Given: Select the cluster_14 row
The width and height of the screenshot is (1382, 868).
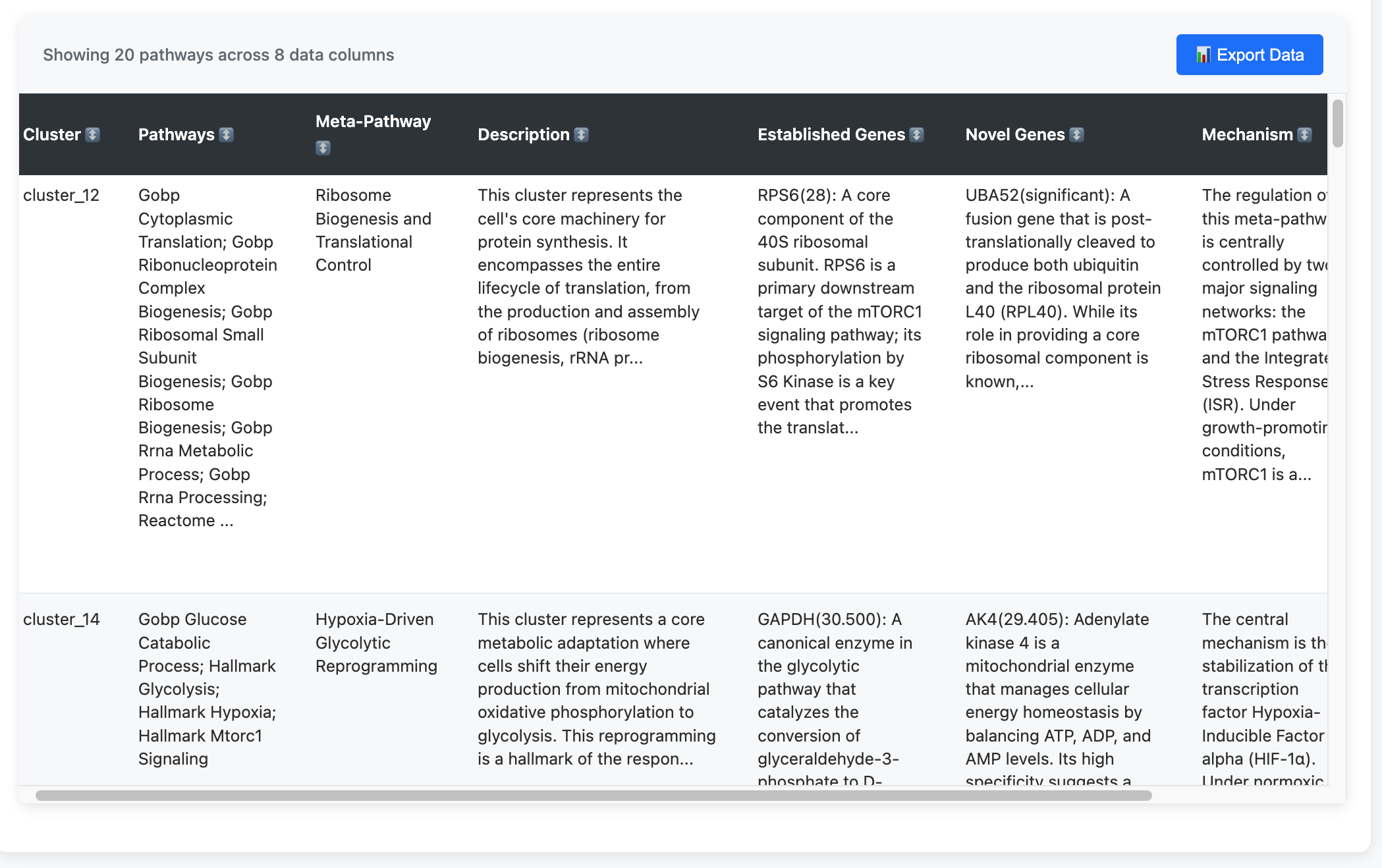Looking at the screenshot, I should tap(63, 619).
